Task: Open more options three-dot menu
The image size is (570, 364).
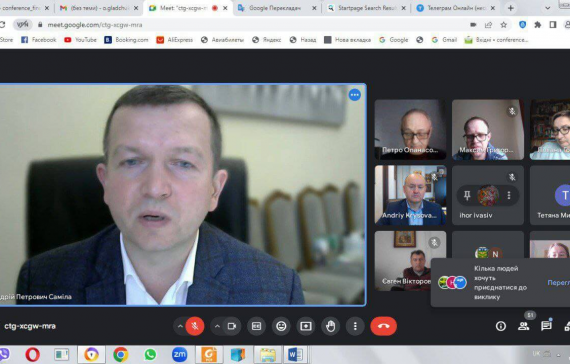Action: click(355, 326)
